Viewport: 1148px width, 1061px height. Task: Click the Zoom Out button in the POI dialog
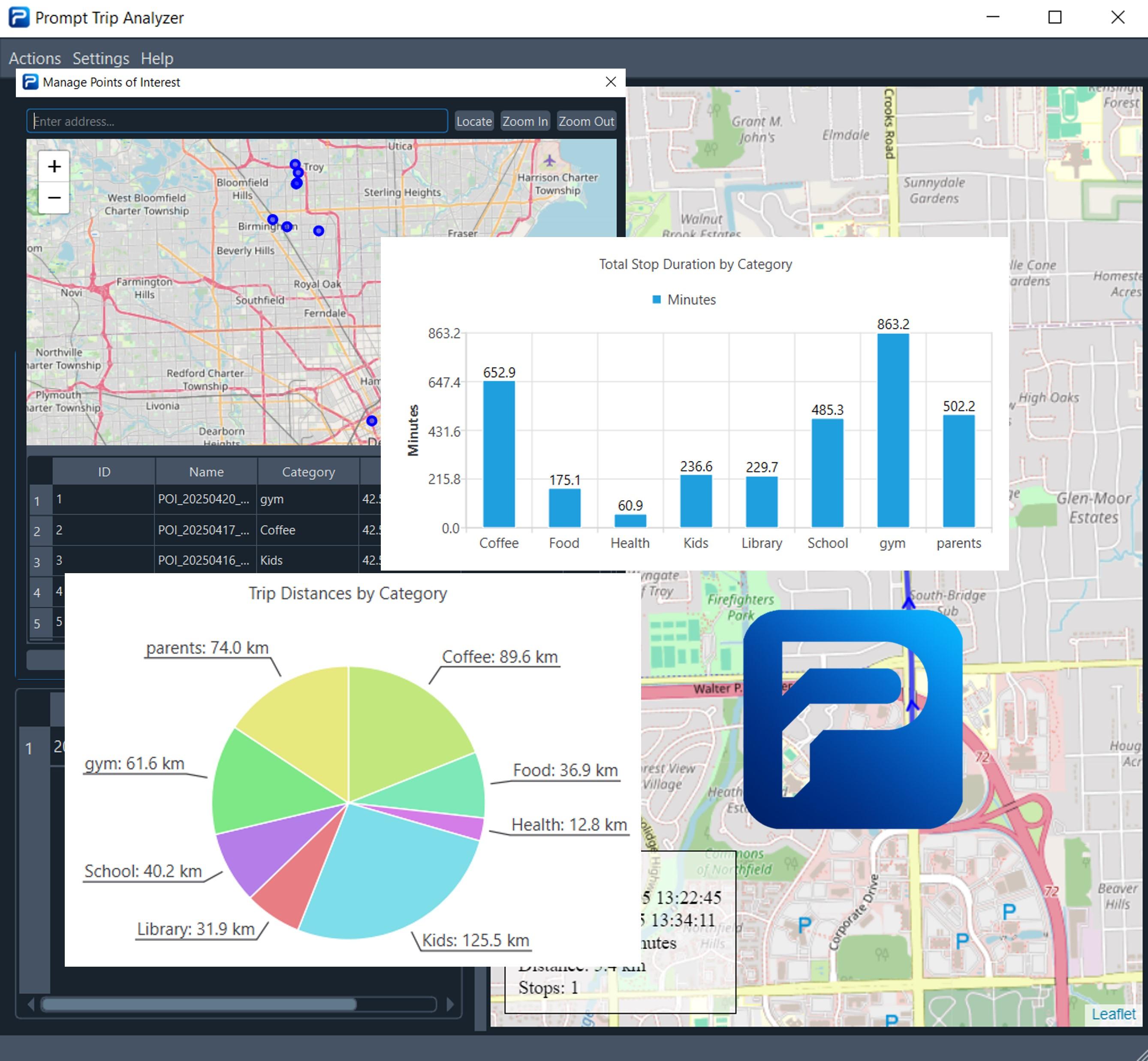[x=586, y=120]
